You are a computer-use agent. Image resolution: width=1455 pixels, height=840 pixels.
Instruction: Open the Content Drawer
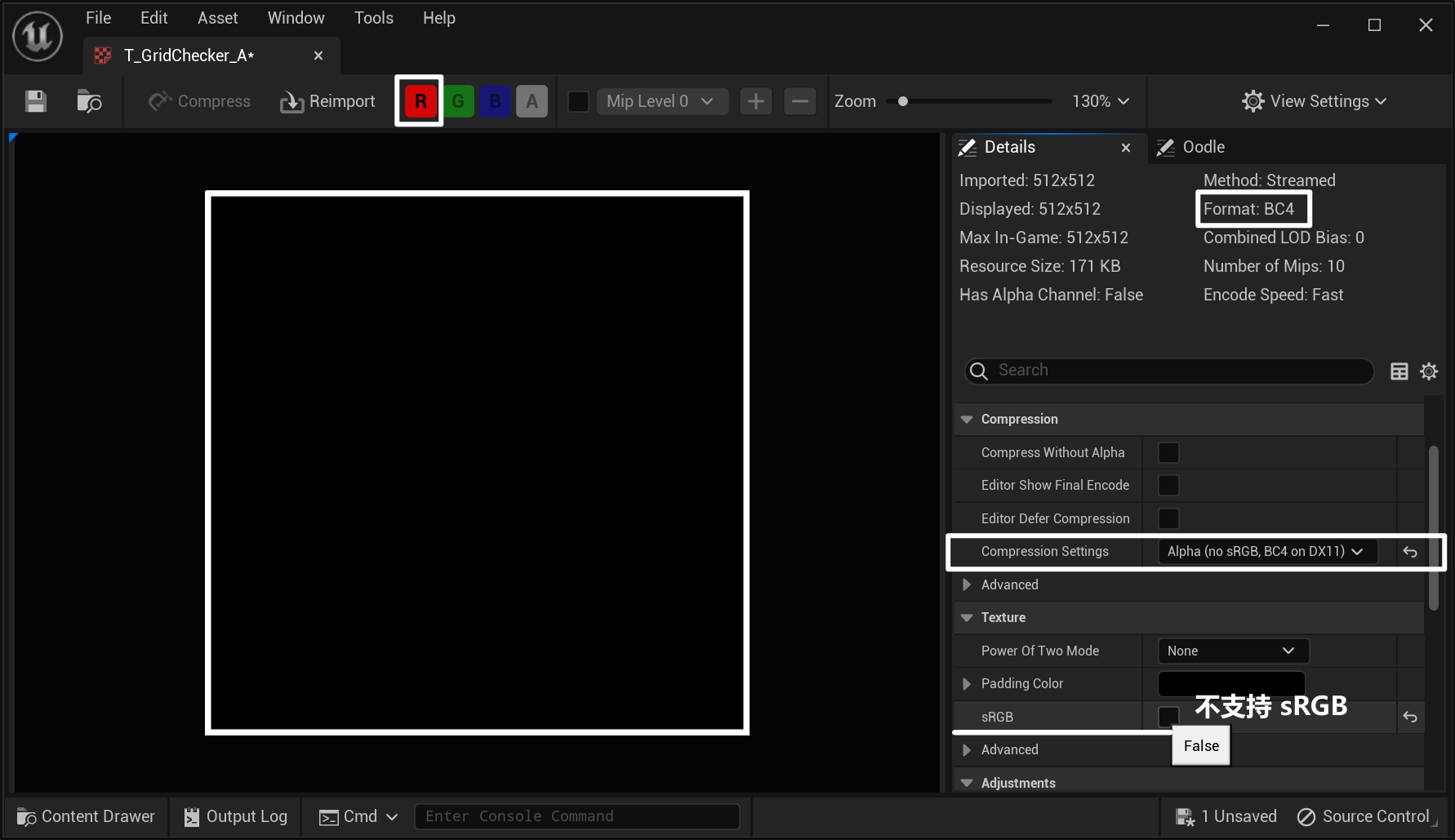(x=87, y=816)
